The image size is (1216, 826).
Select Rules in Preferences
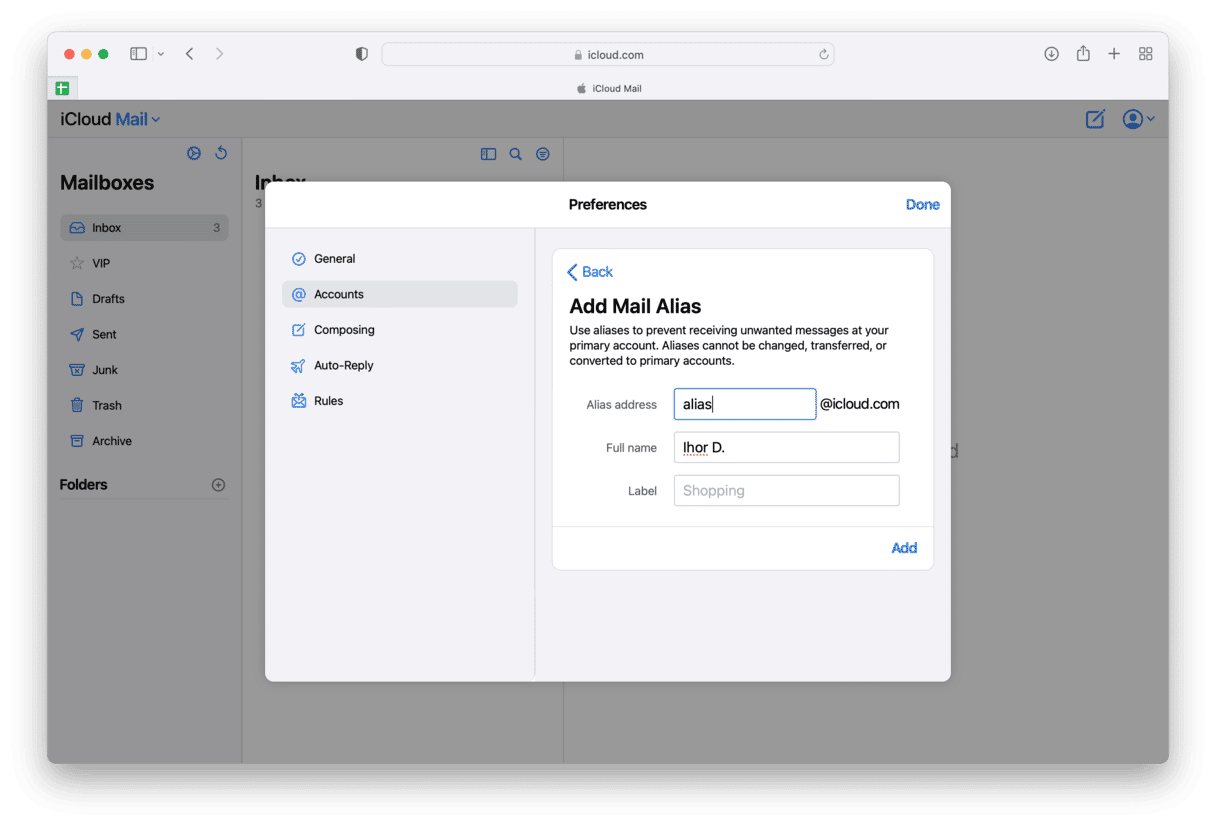[400, 401]
